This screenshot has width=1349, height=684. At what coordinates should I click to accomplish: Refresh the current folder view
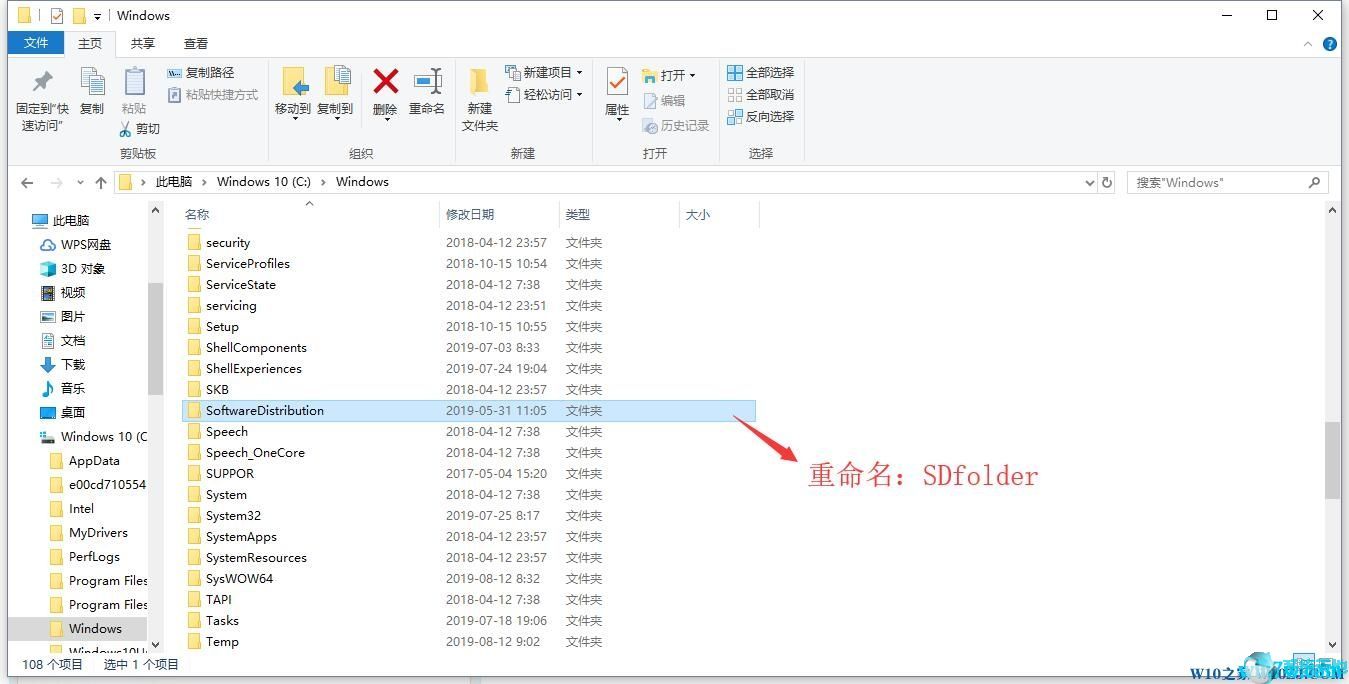[1107, 183]
